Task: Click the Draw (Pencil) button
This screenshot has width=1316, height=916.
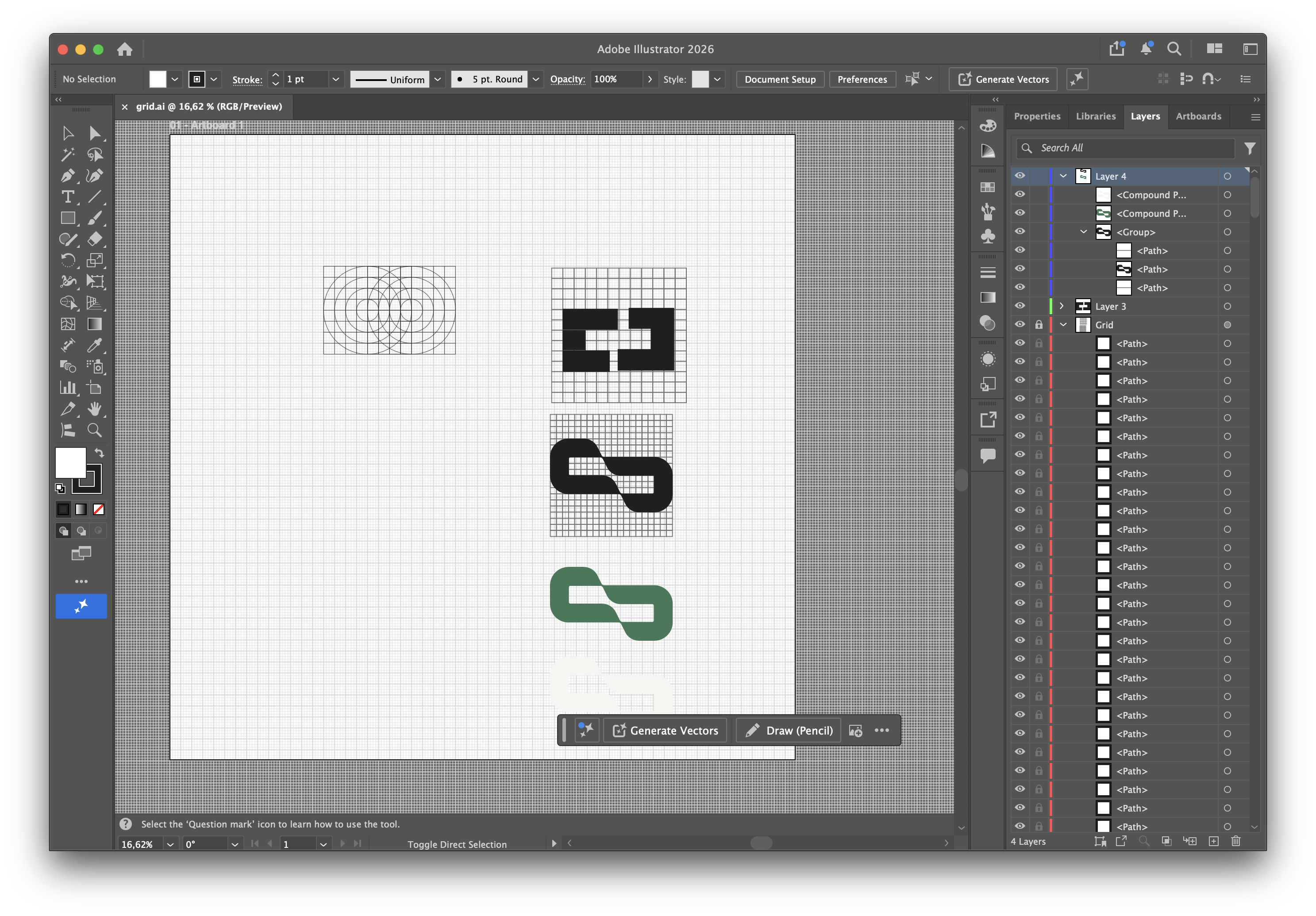Action: pyautogui.click(x=788, y=730)
